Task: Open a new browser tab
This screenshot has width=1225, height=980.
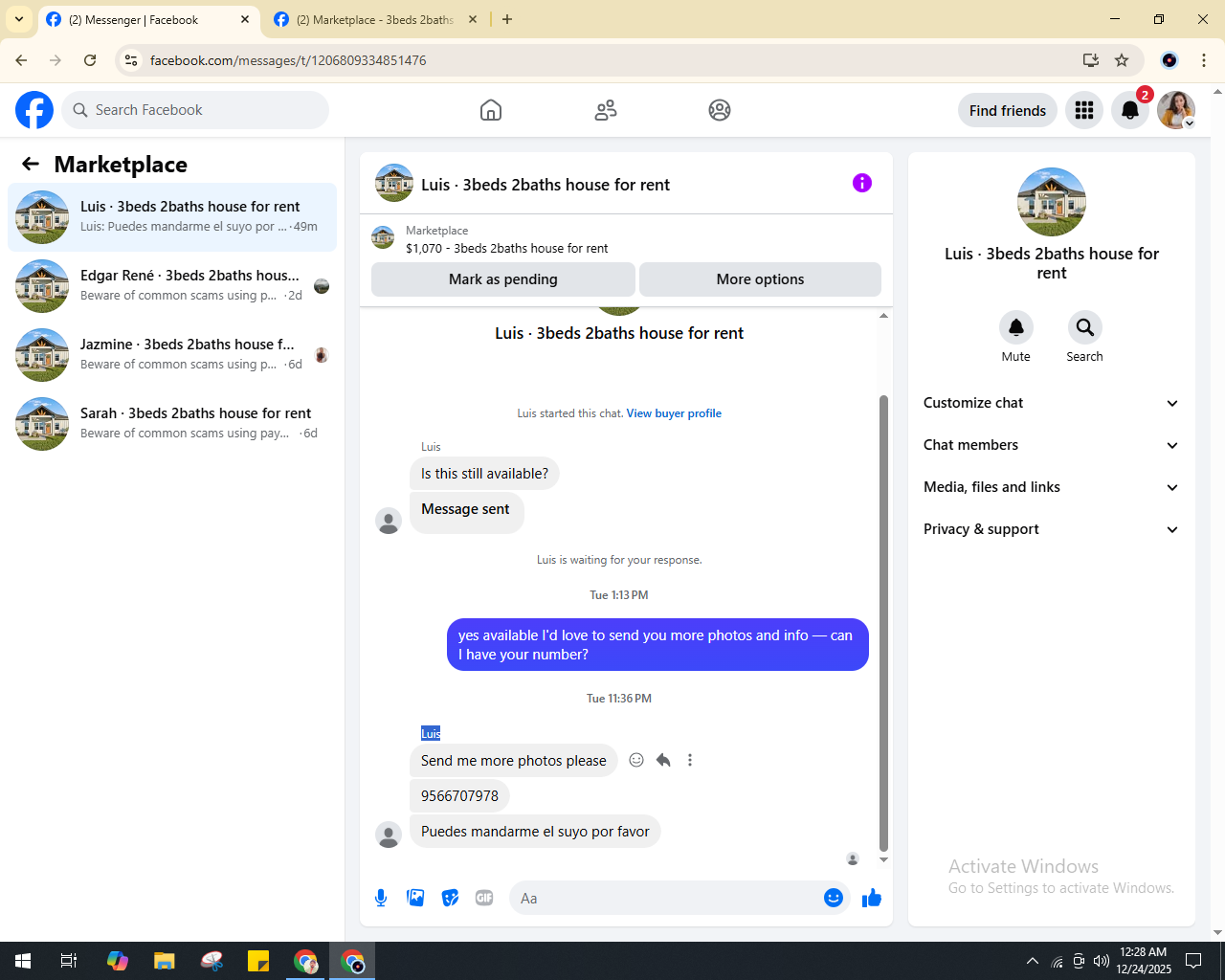Action: pos(507,19)
